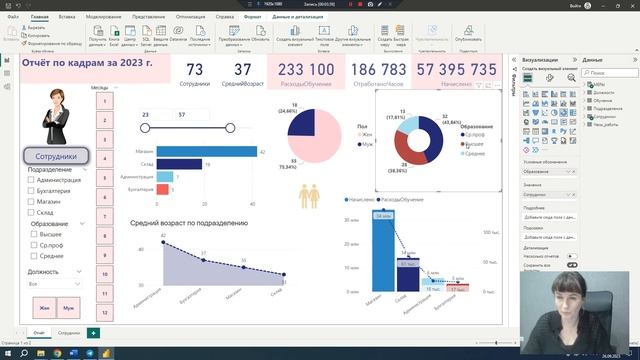Open the Сотрудники page tab at bottom
This screenshot has height=360, width=640.
click(x=69, y=333)
